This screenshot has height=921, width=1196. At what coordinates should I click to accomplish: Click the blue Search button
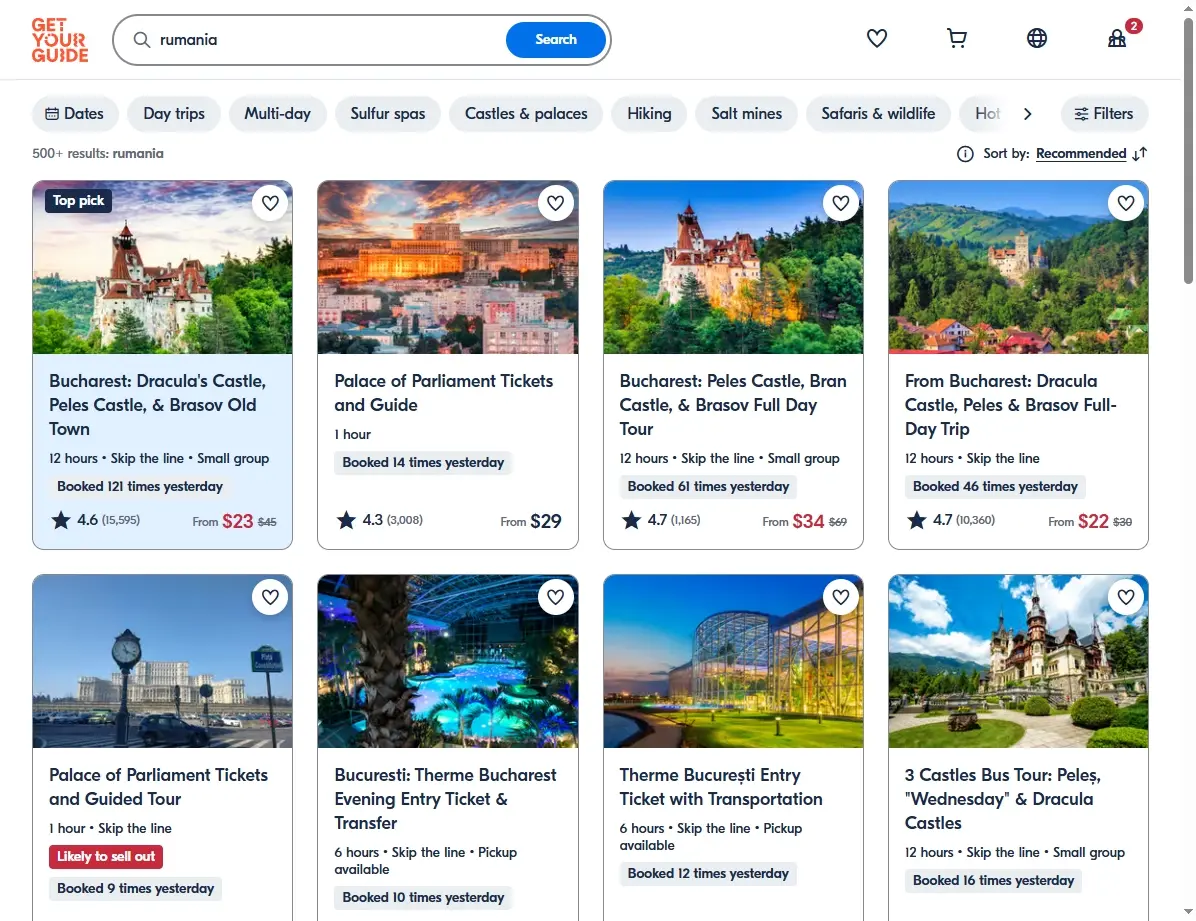556,40
